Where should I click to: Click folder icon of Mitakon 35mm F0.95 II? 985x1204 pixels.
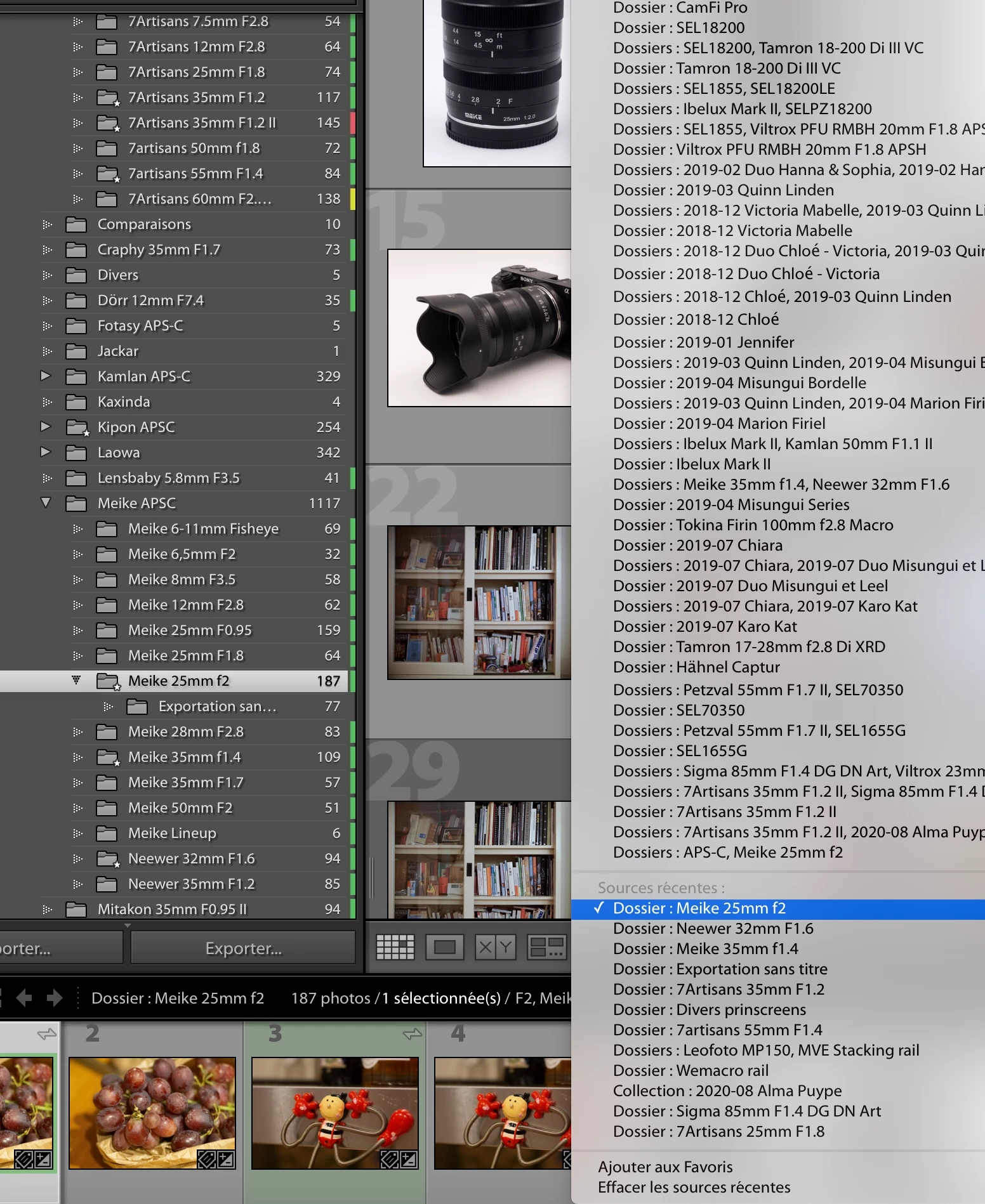(x=76, y=910)
